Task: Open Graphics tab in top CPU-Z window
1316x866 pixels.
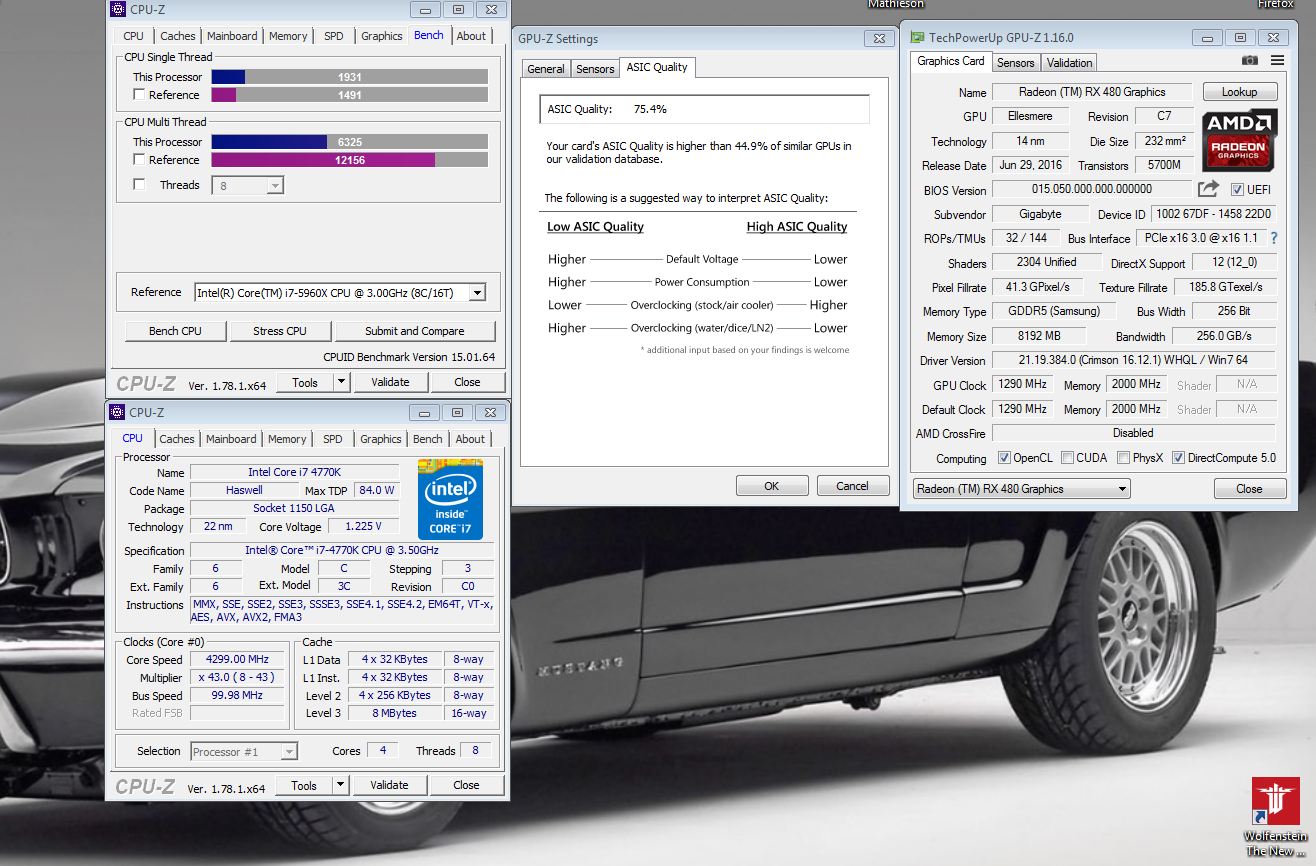Action: (382, 36)
